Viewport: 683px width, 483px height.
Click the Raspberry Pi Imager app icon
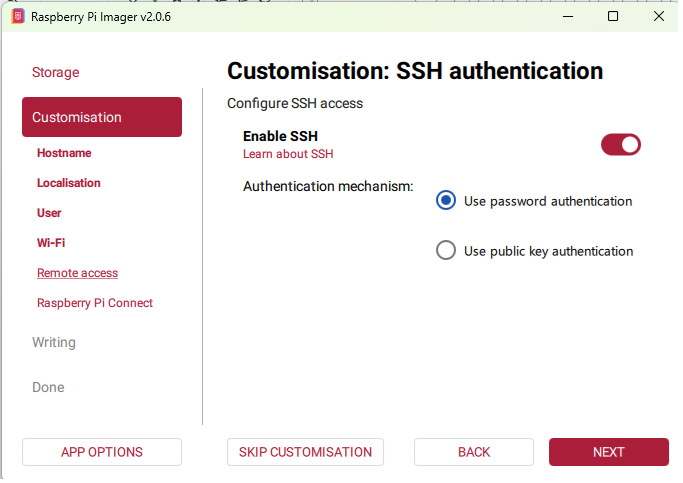[17, 16]
